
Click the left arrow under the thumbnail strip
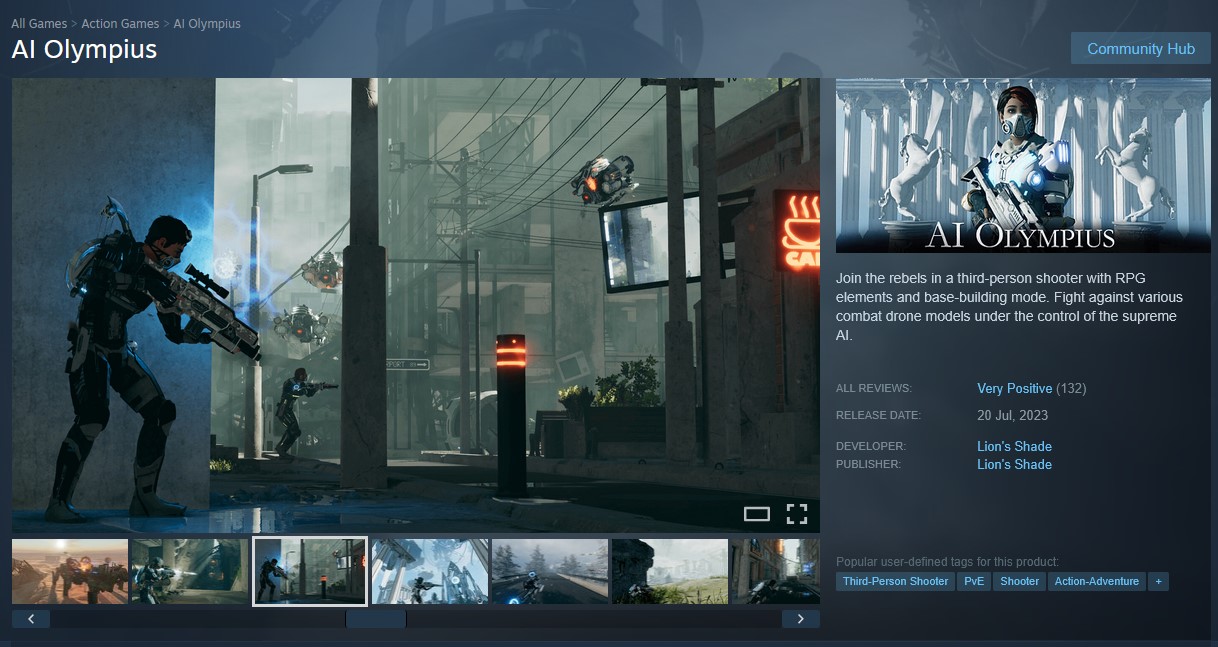(x=31, y=619)
